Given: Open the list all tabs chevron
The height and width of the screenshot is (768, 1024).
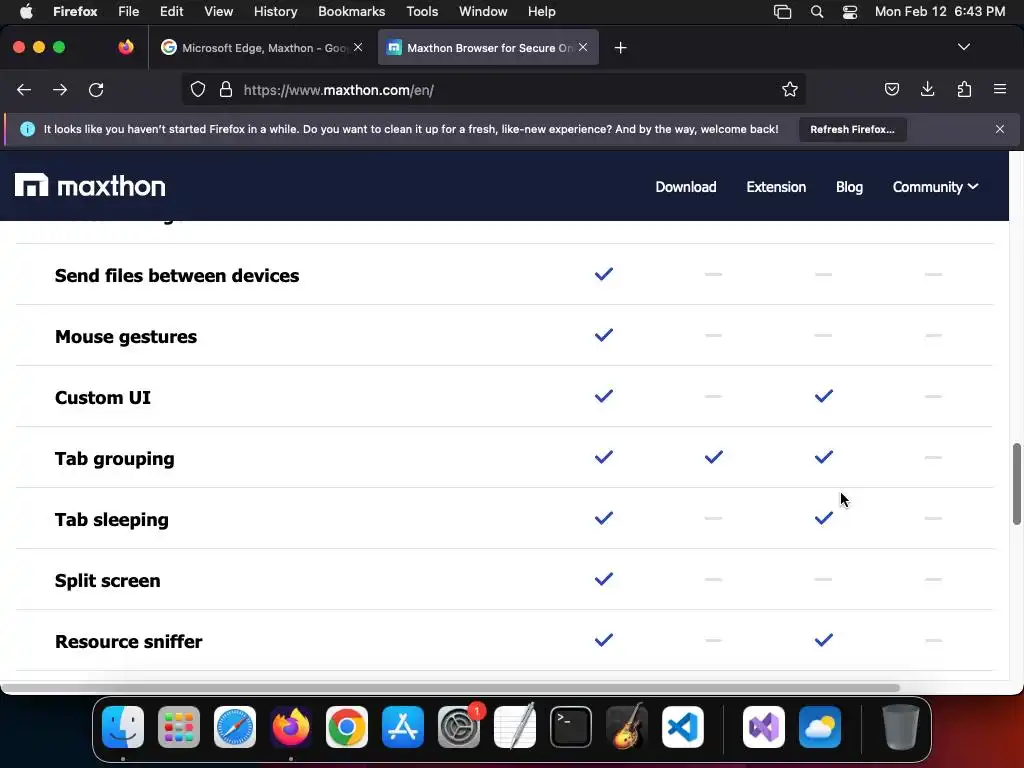Looking at the screenshot, I should pos(963,47).
